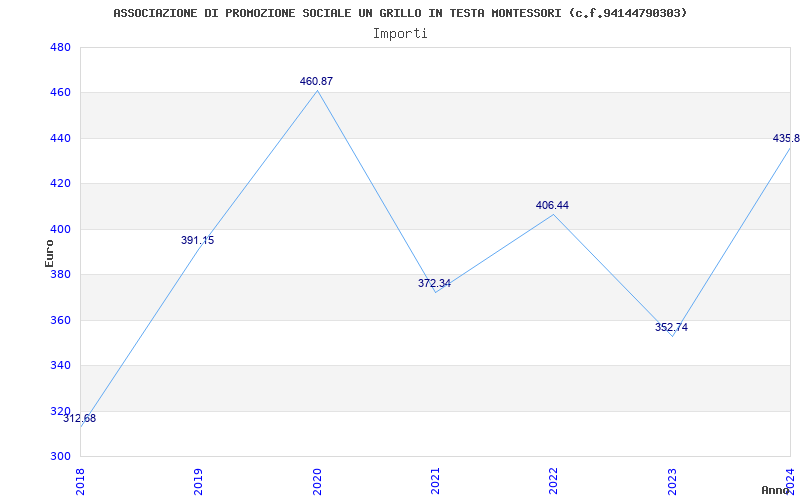Click the 312.68 data label at 2018
800x500 pixels.
pos(80,419)
